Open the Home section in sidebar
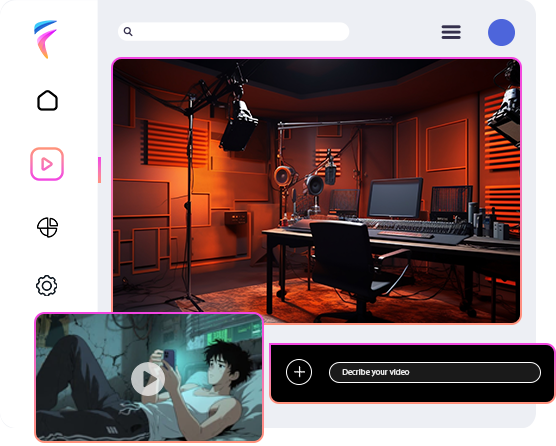The width and height of the screenshot is (556, 446). click(47, 101)
